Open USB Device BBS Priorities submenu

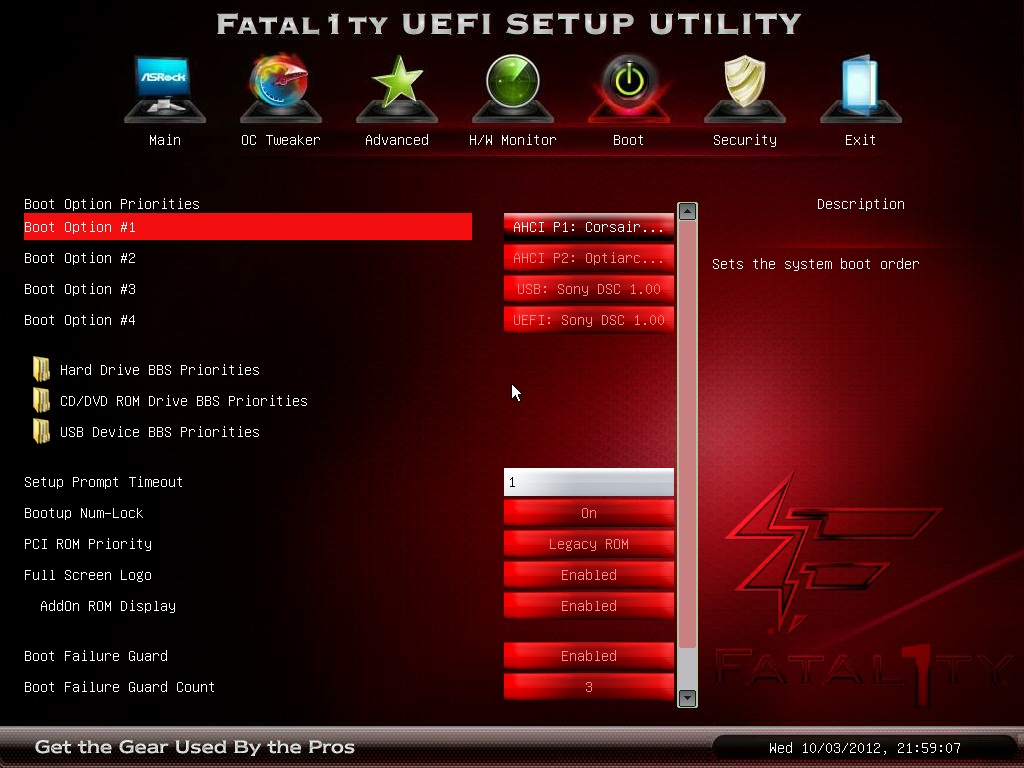coord(159,432)
